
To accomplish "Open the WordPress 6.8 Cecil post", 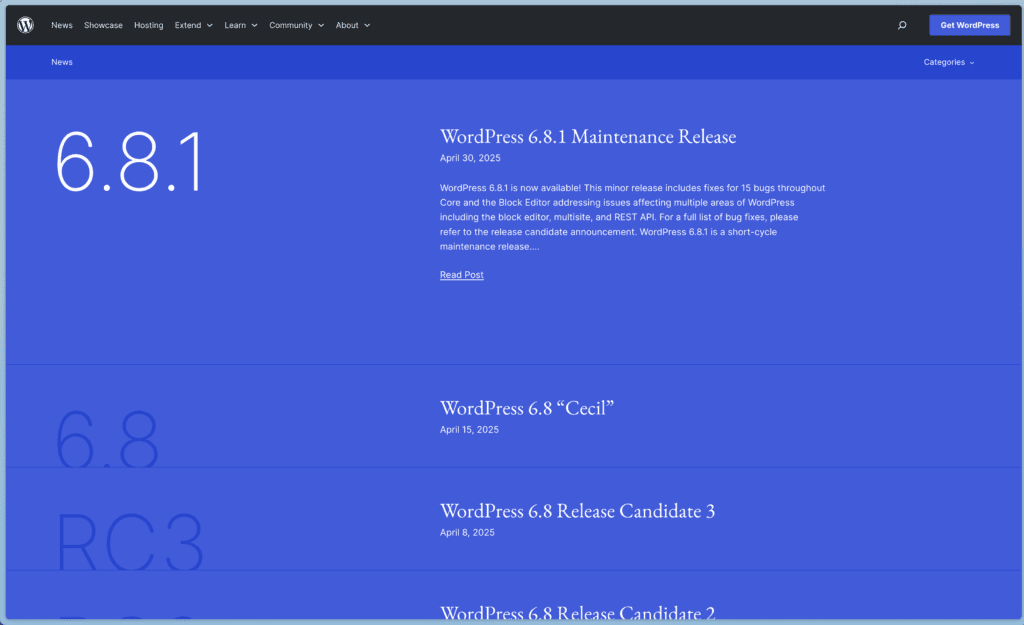I will pyautogui.click(x=526, y=408).
